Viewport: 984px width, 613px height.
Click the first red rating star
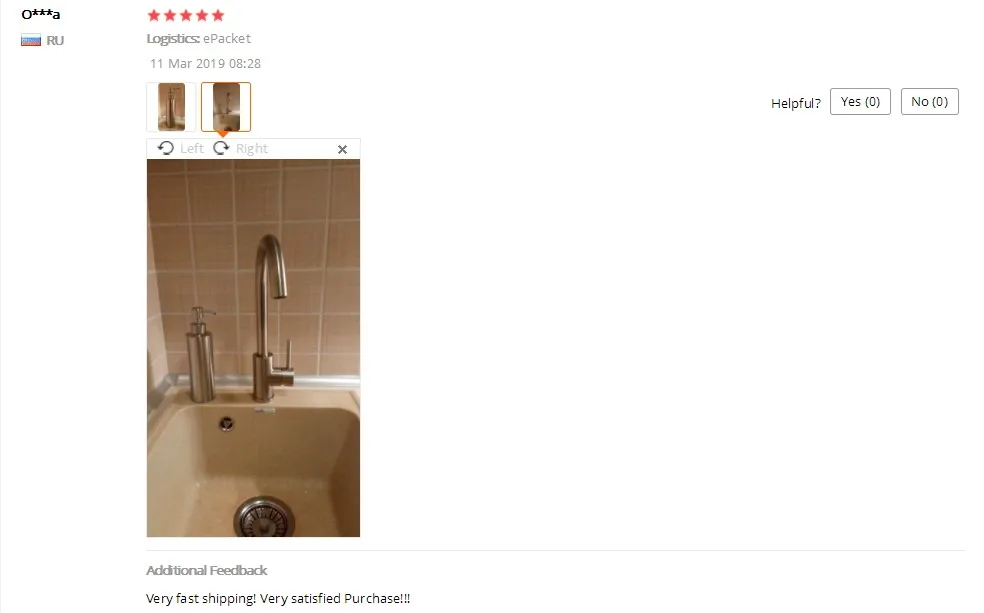154,15
